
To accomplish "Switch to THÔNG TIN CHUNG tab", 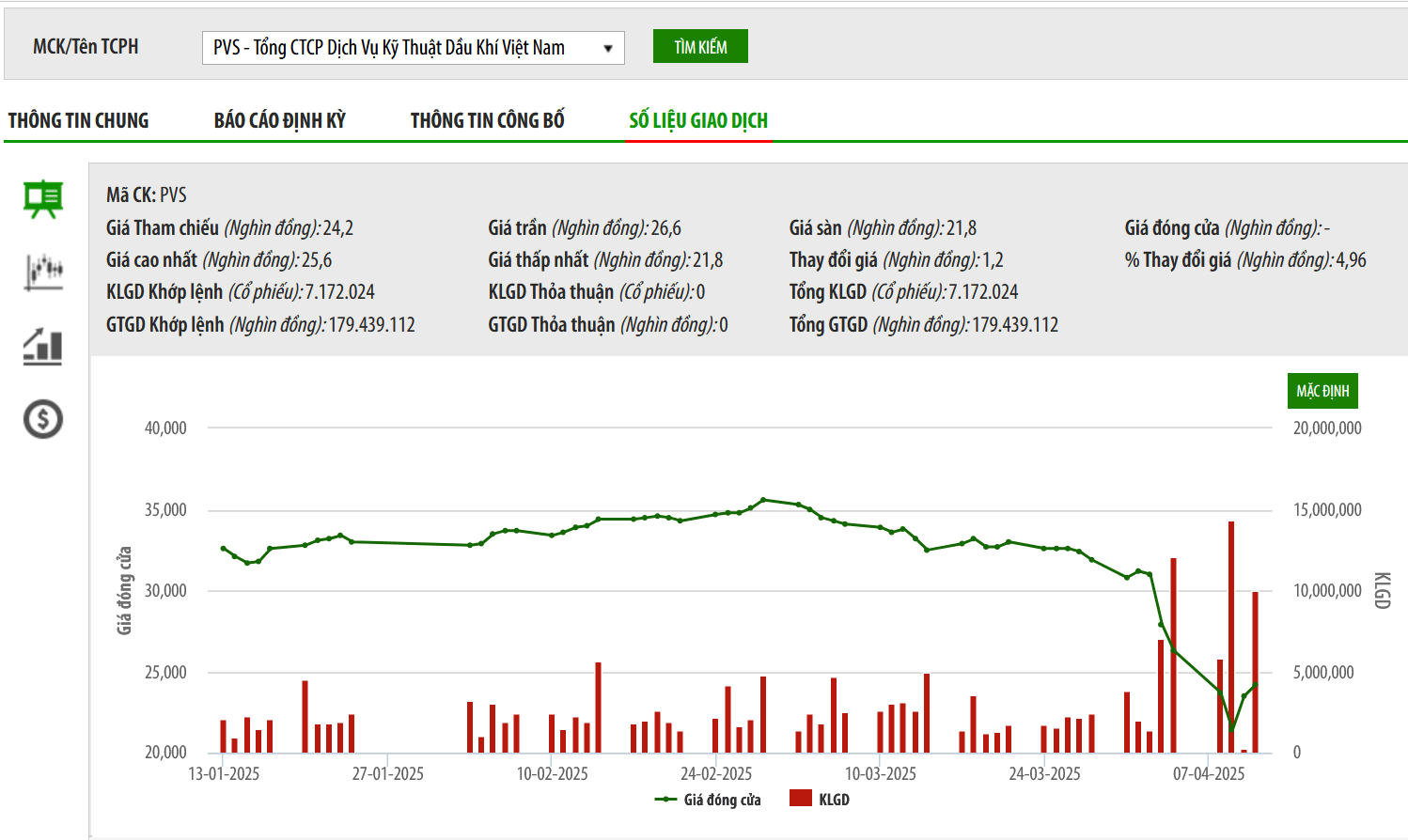I will 79,120.
